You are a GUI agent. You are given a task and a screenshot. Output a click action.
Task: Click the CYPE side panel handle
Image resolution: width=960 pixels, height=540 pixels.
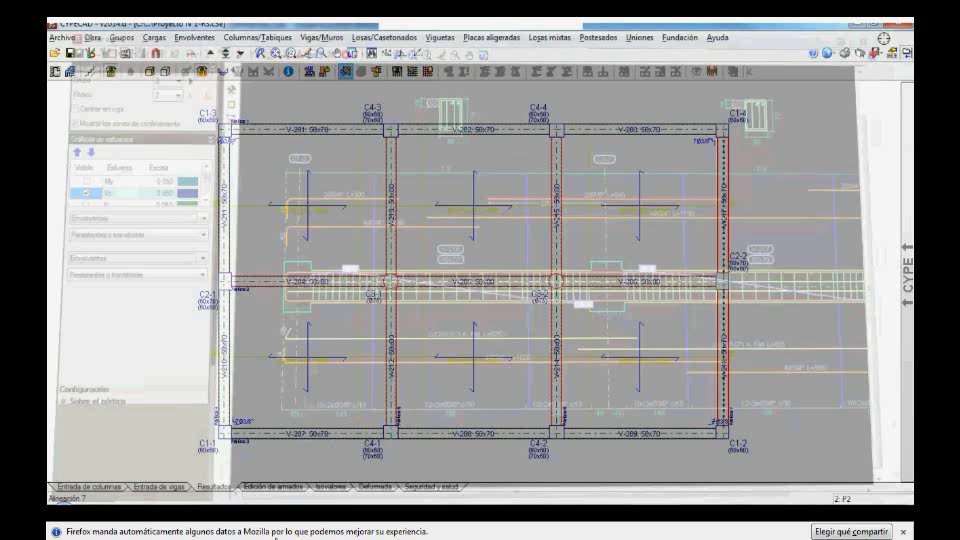[x=907, y=274]
